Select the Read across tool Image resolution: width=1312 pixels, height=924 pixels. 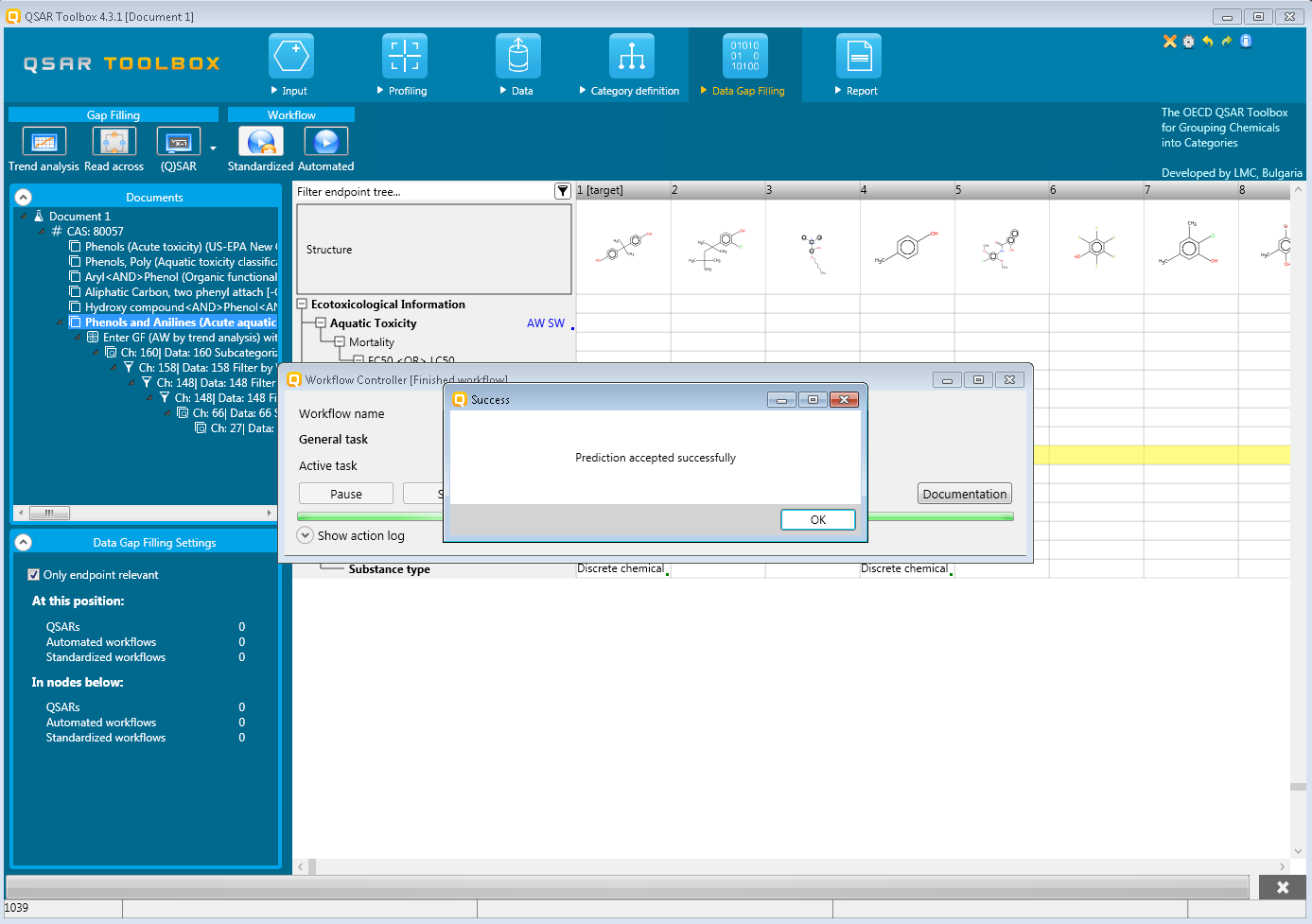click(x=114, y=142)
